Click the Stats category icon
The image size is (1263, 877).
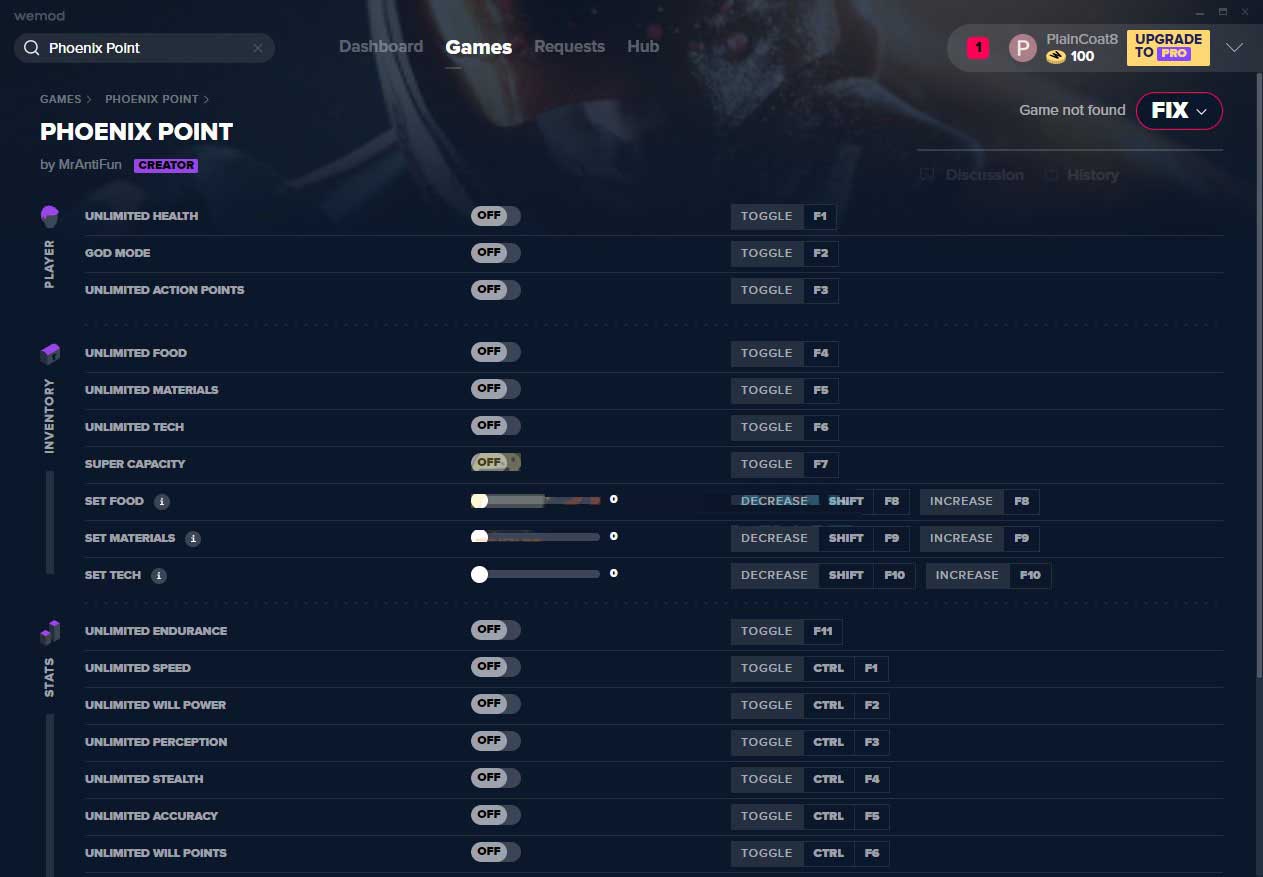point(49,632)
